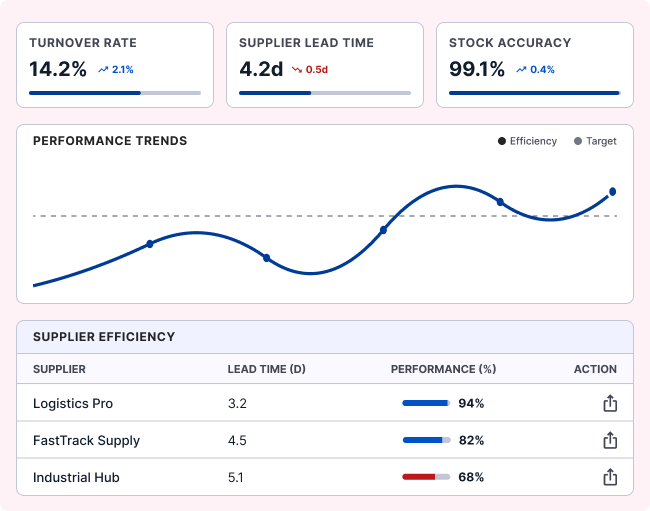Click the up-trend arrow beside 0.4%
This screenshot has height=511, width=650.
pos(521,70)
